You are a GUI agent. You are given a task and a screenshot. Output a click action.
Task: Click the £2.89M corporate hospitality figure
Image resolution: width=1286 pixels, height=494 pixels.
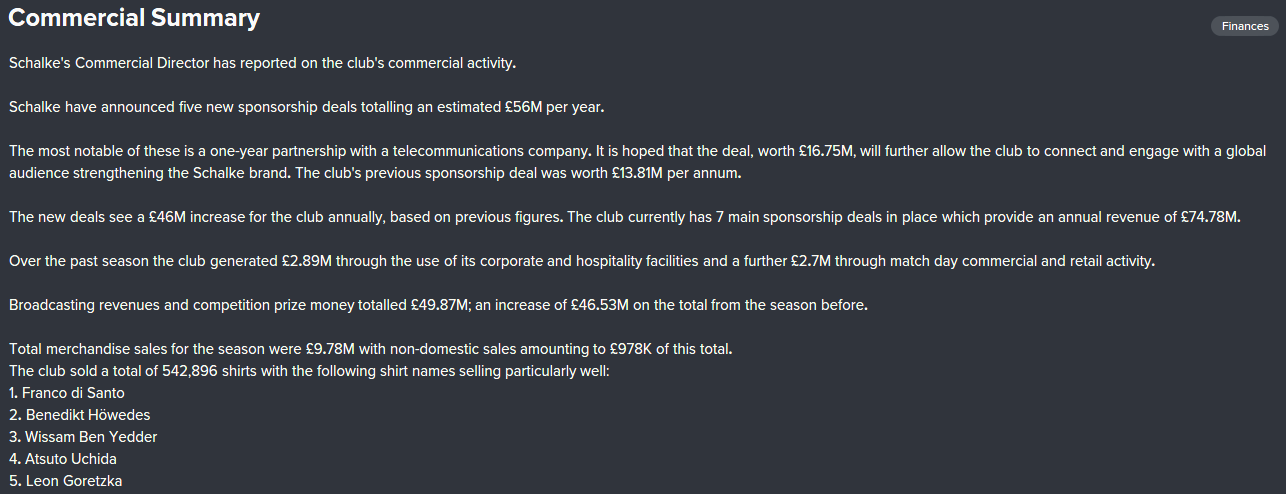pyautogui.click(x=306, y=261)
